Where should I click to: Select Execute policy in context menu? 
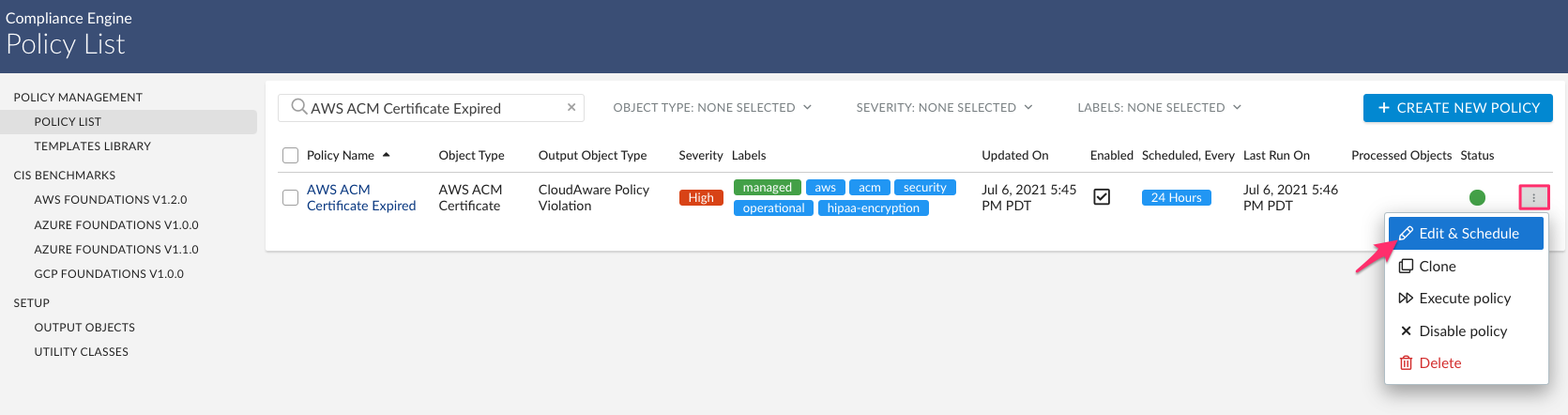[x=1464, y=298]
